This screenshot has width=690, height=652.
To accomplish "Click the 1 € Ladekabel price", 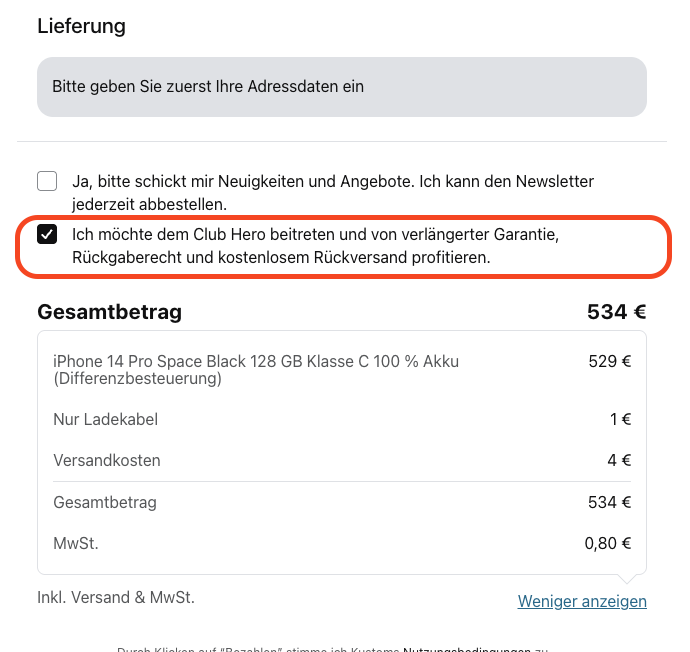I will (x=620, y=420).
